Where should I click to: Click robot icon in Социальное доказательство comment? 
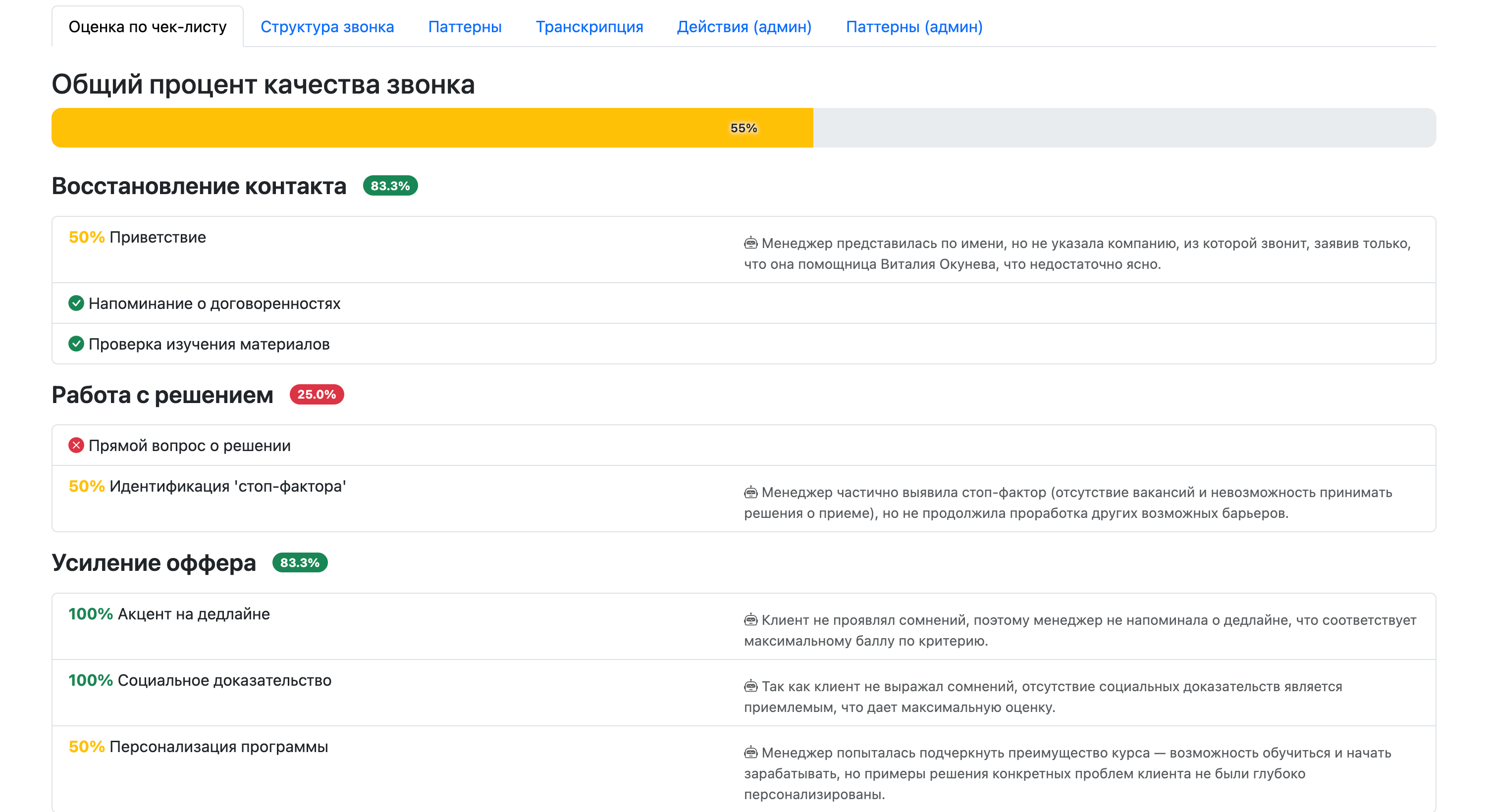point(750,686)
